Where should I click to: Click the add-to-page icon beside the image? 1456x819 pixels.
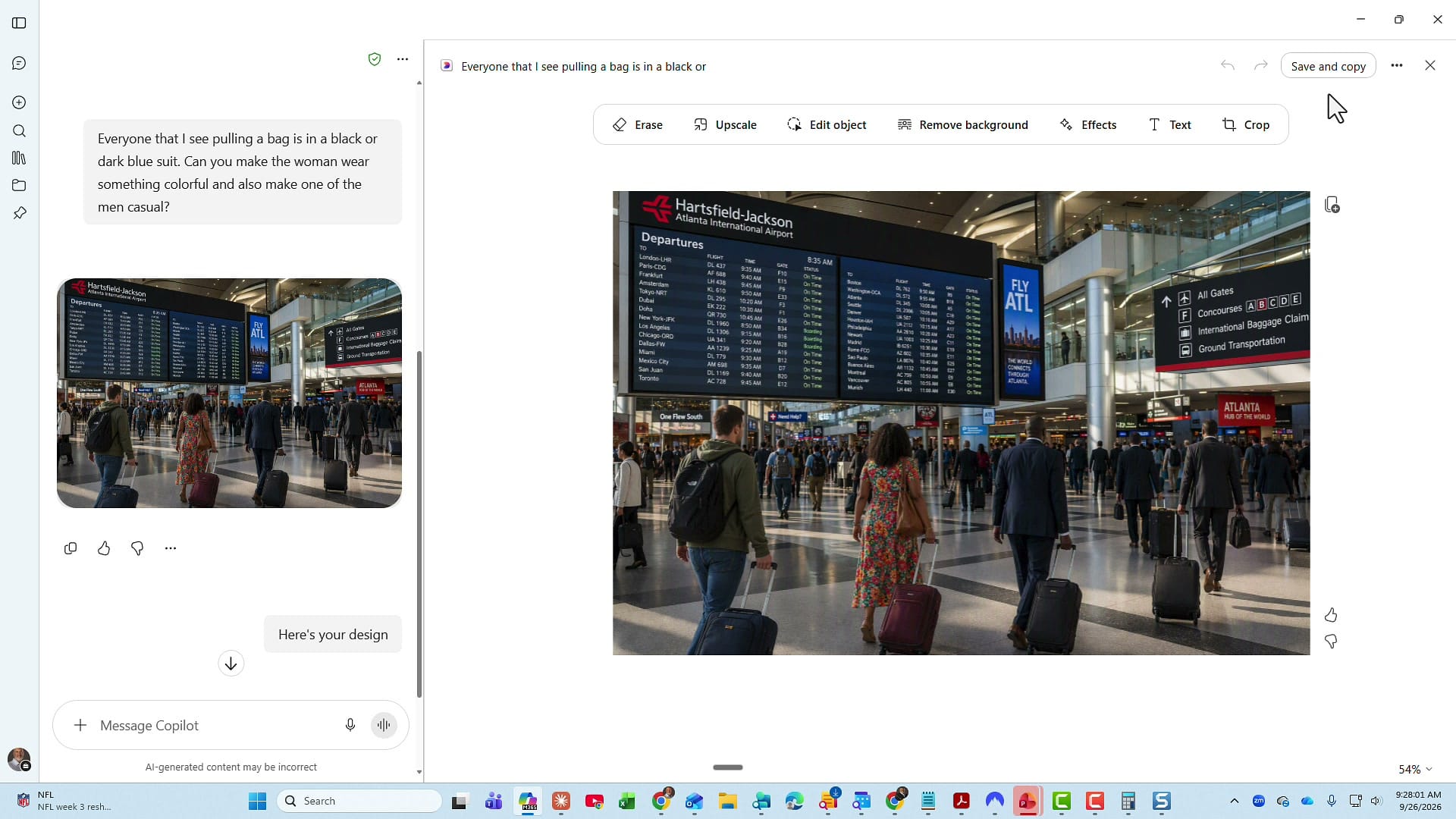point(1332,205)
